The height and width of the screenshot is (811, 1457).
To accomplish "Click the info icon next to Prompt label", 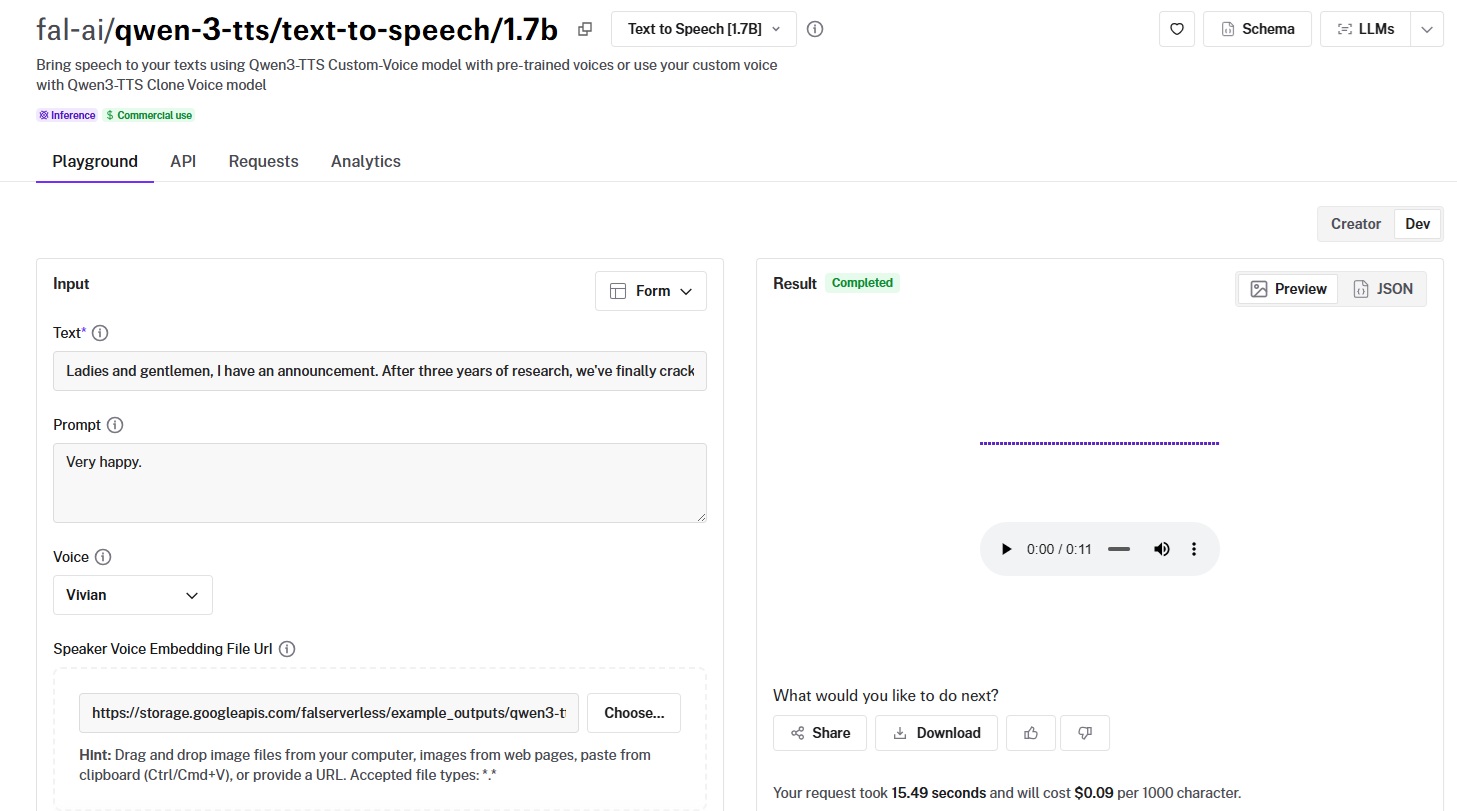I will tap(115, 425).
